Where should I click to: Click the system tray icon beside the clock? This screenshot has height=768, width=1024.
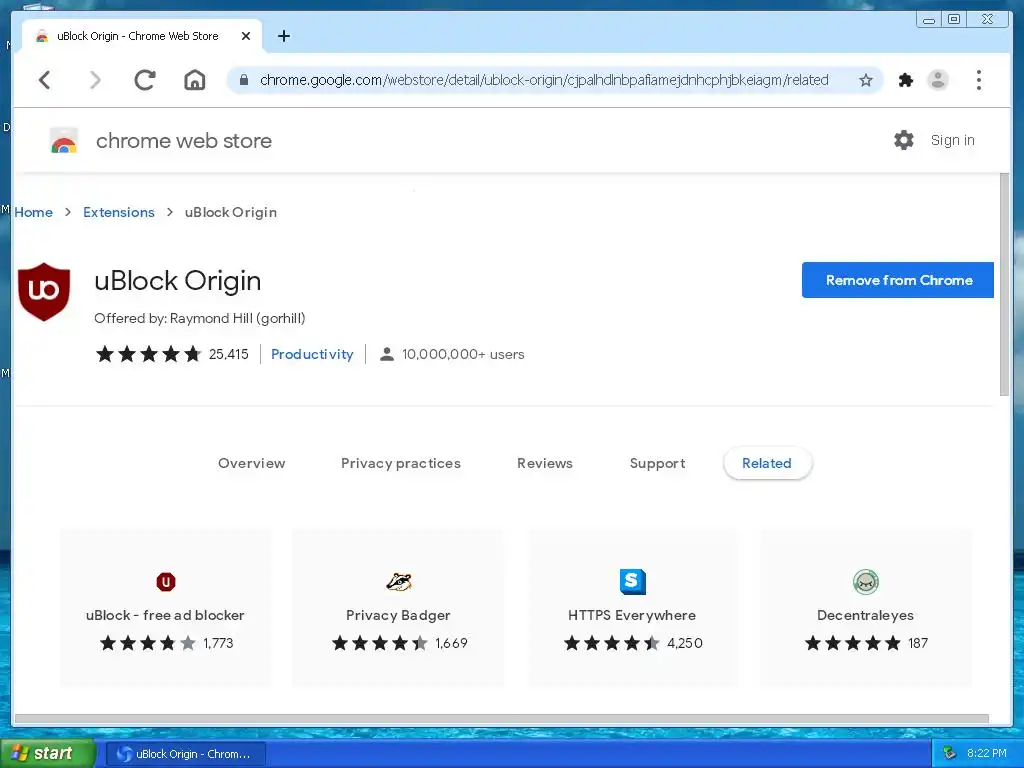pos(950,753)
